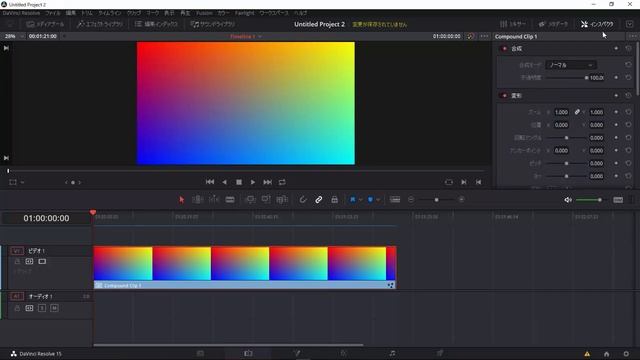This screenshot has height=360, width=640.
Task: Activate the Trim edit mode tool
Action: (198, 200)
